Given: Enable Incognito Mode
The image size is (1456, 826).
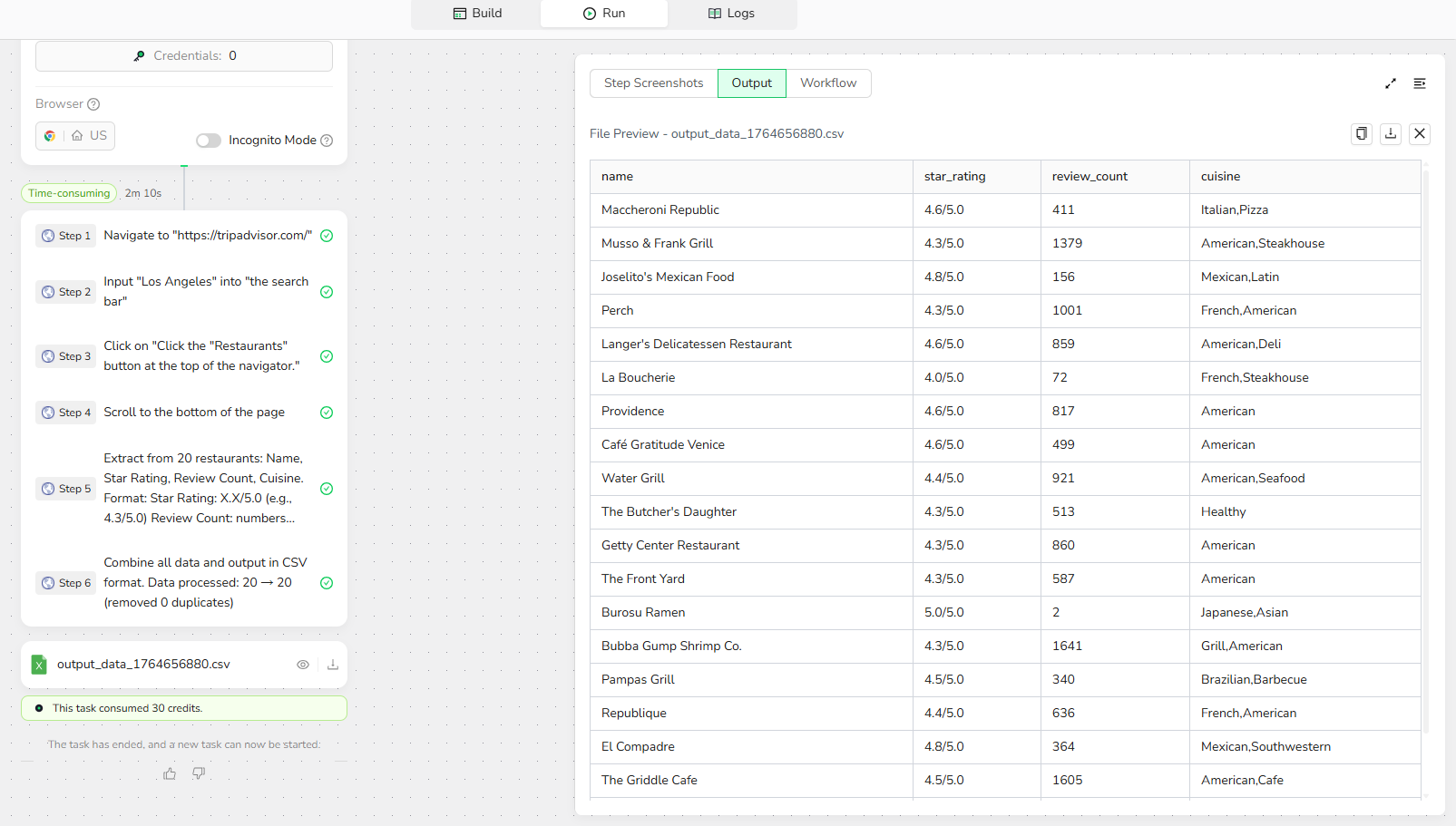Looking at the screenshot, I should pyautogui.click(x=208, y=140).
